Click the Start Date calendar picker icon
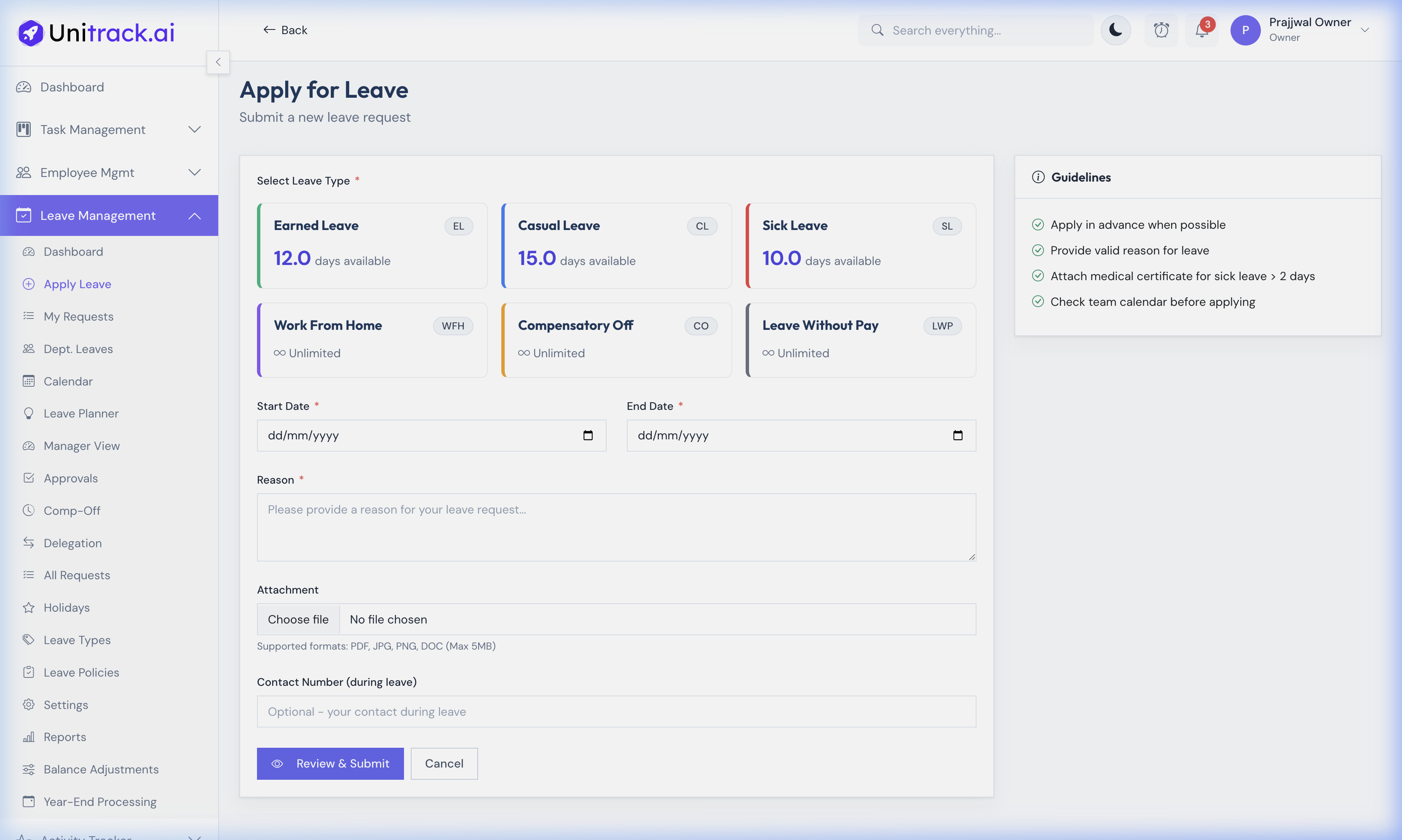 click(588, 435)
